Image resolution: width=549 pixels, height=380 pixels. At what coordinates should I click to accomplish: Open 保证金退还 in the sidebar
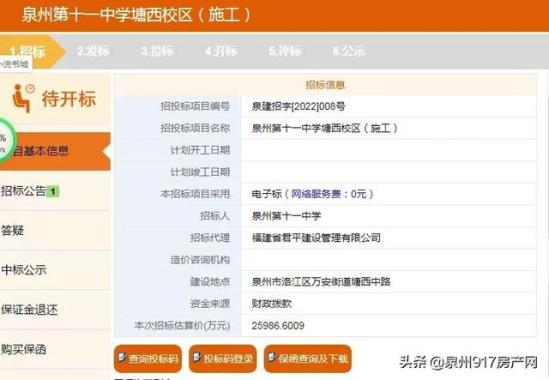click(x=29, y=310)
